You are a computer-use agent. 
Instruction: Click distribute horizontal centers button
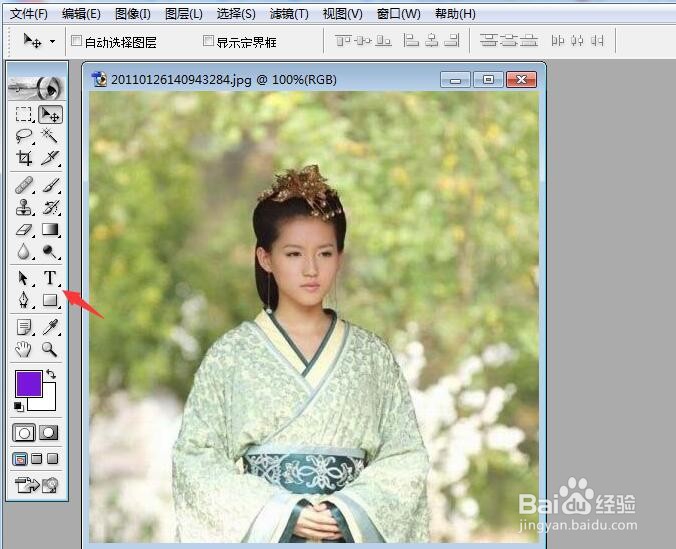pyautogui.click(x=577, y=41)
